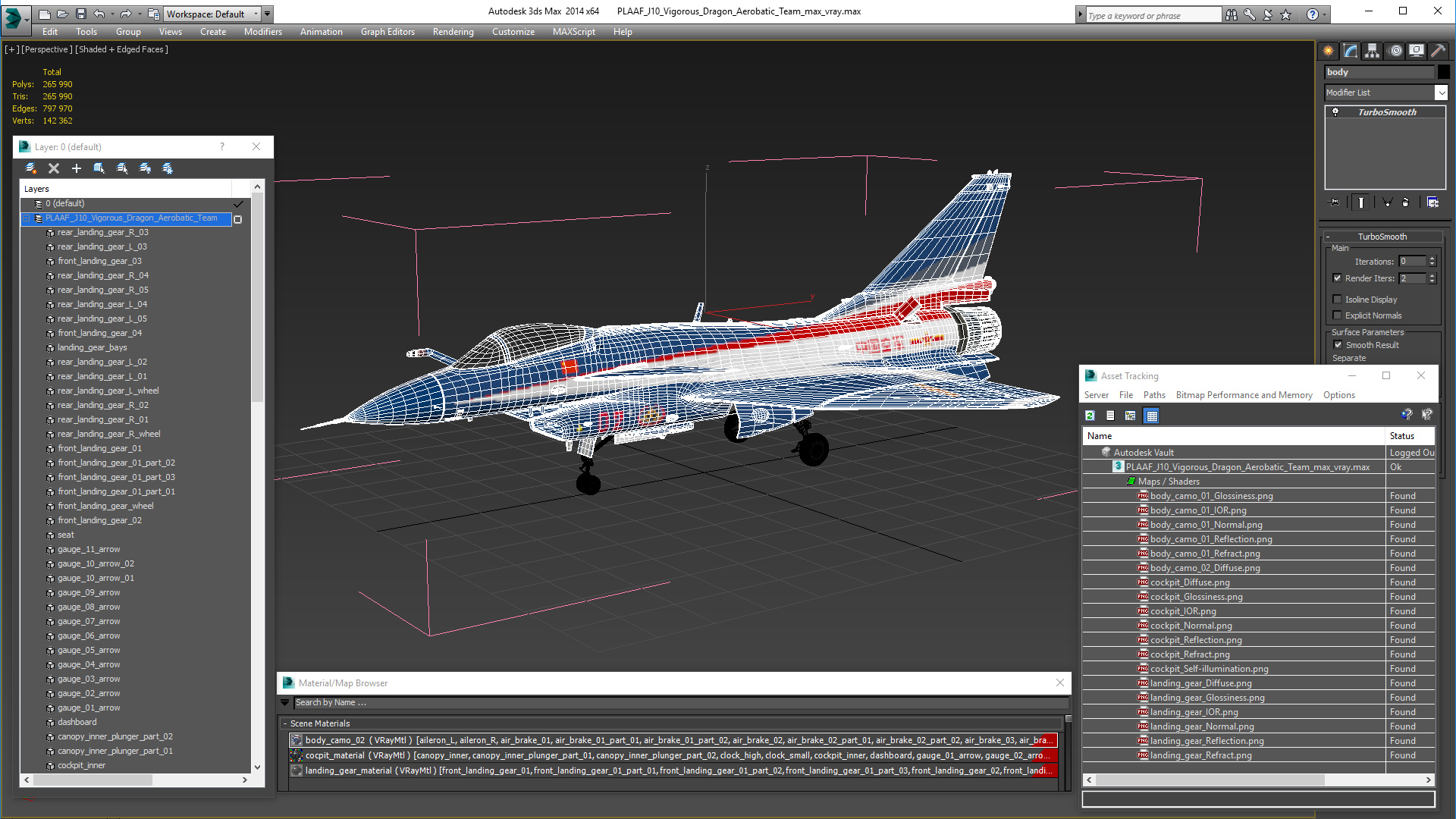Click Refresh icon in Asset Tracking toolbar
Image resolution: width=1456 pixels, height=819 pixels.
tap(1090, 416)
